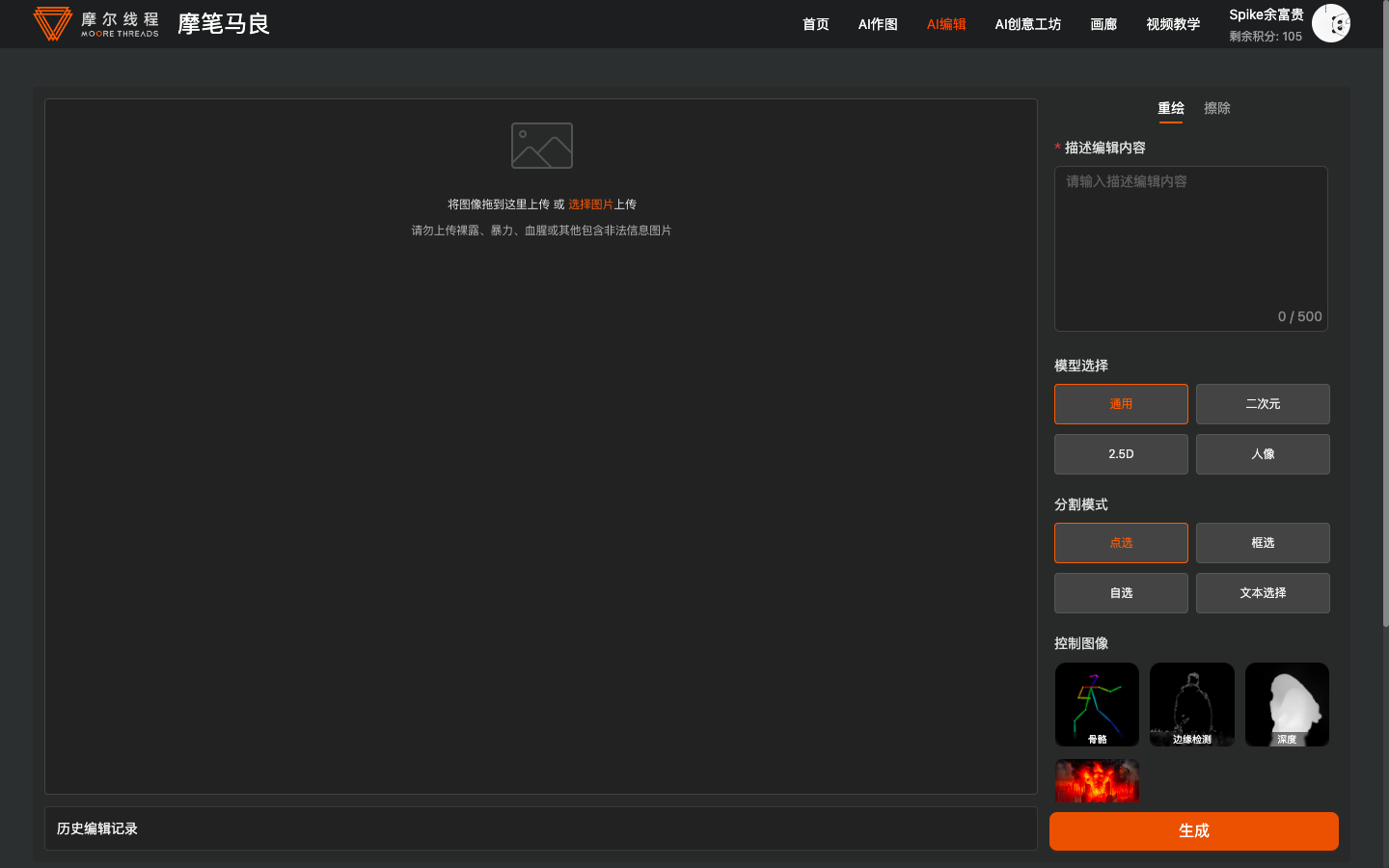
Task: Switch to 文本选择 text selection mode
Action: pos(1263,593)
